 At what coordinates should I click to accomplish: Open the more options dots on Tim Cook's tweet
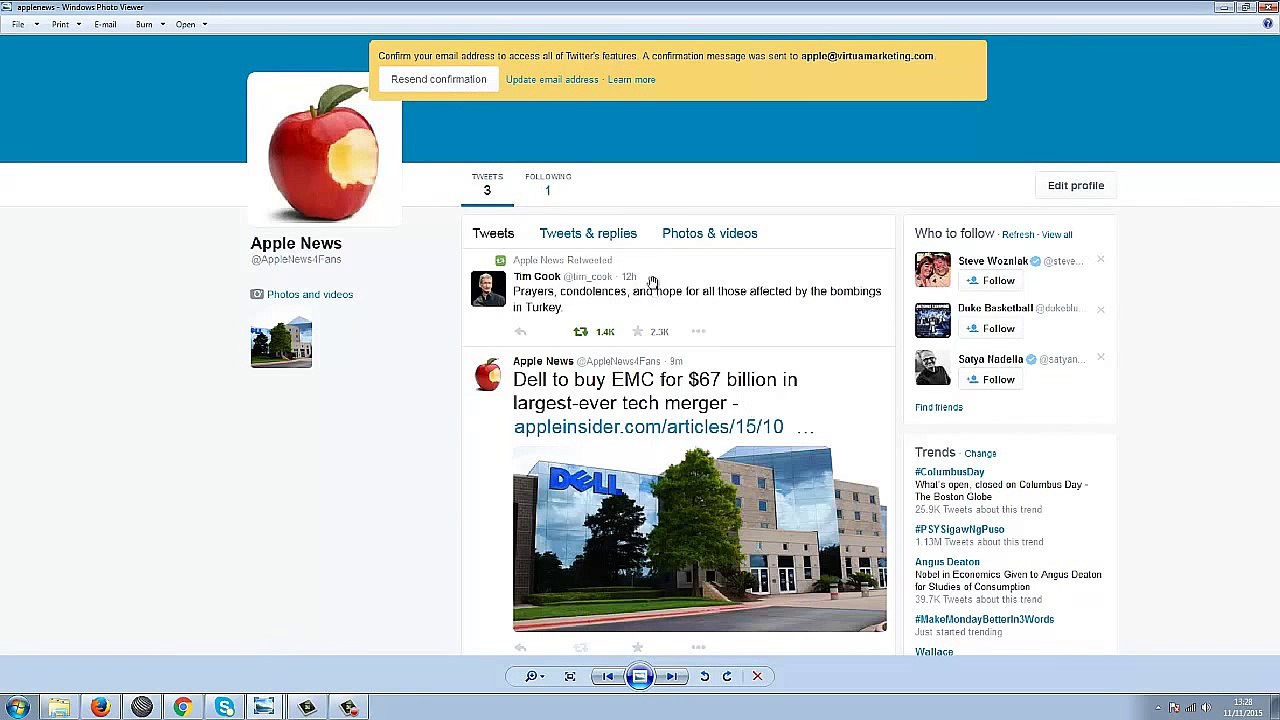(698, 332)
